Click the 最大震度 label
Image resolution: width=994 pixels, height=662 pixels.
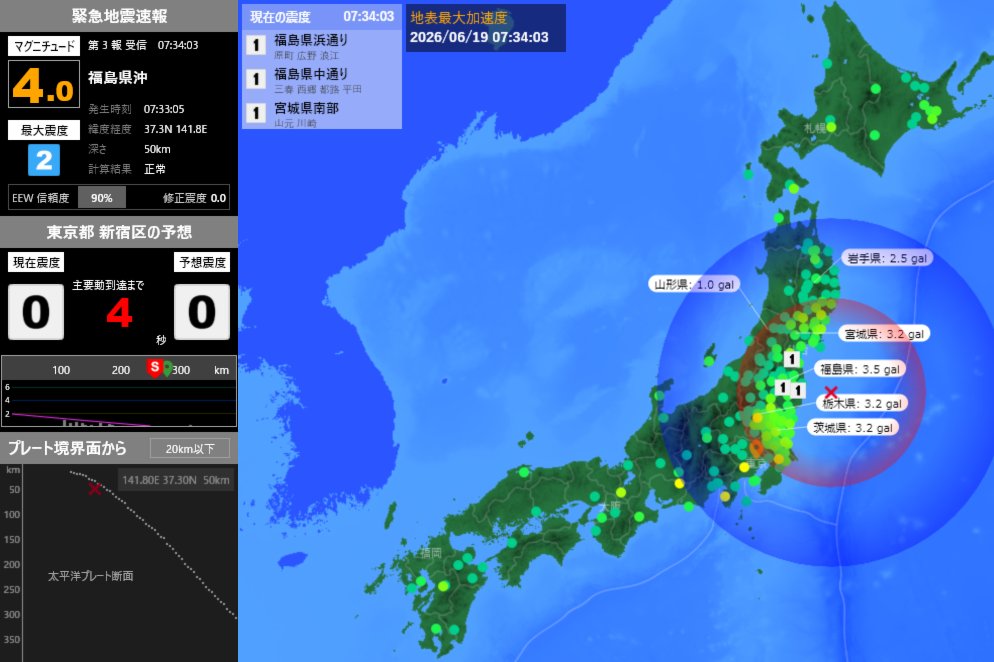[x=44, y=130]
